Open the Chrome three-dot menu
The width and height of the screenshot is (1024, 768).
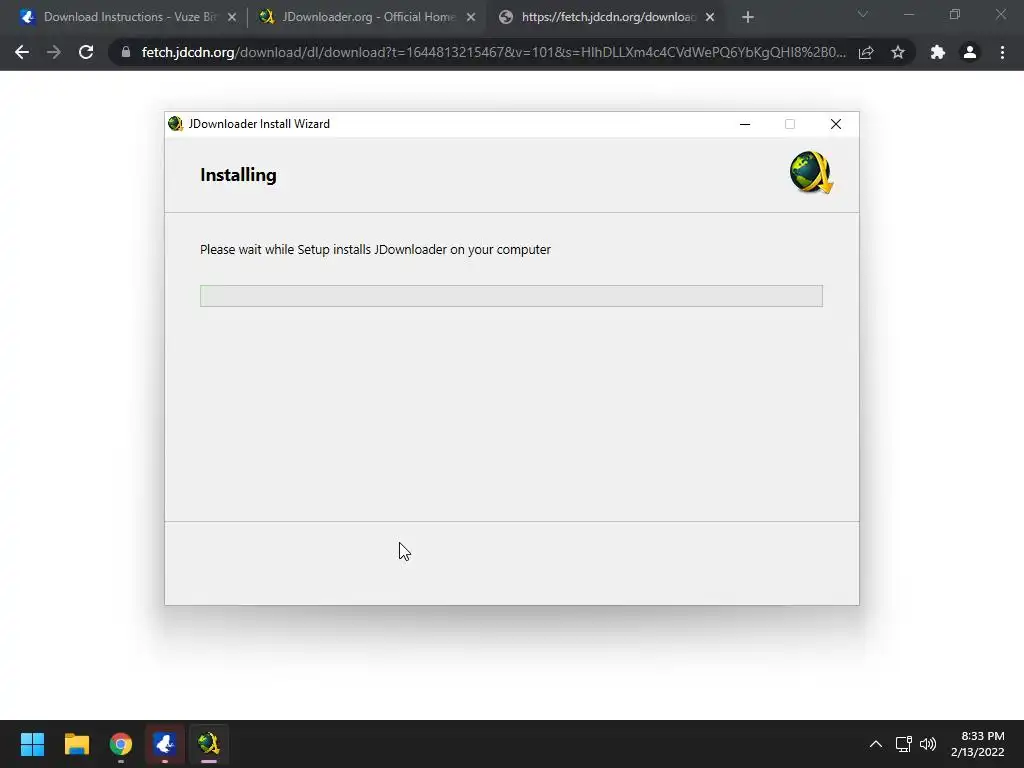click(1002, 52)
